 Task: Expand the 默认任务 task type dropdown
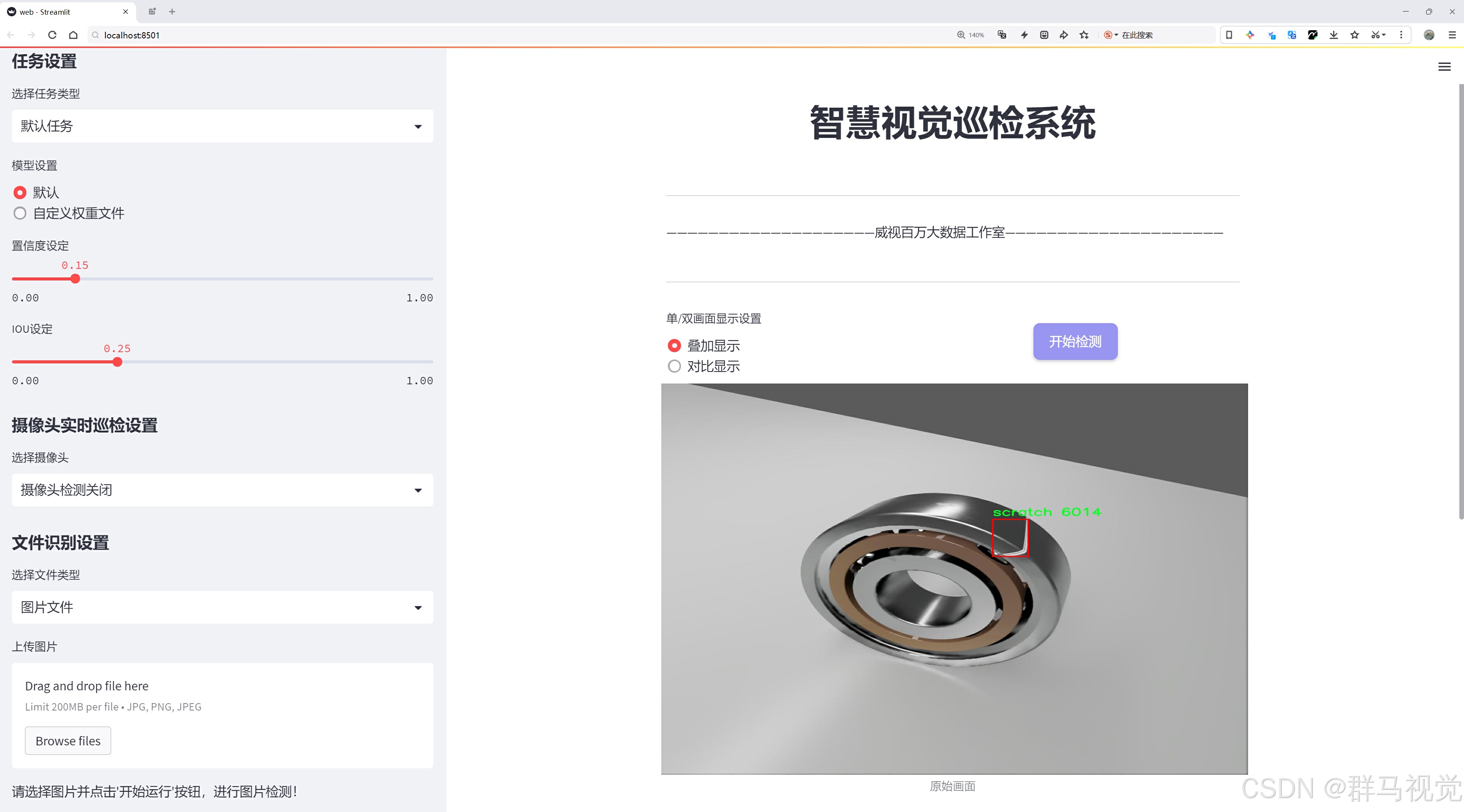(x=222, y=126)
